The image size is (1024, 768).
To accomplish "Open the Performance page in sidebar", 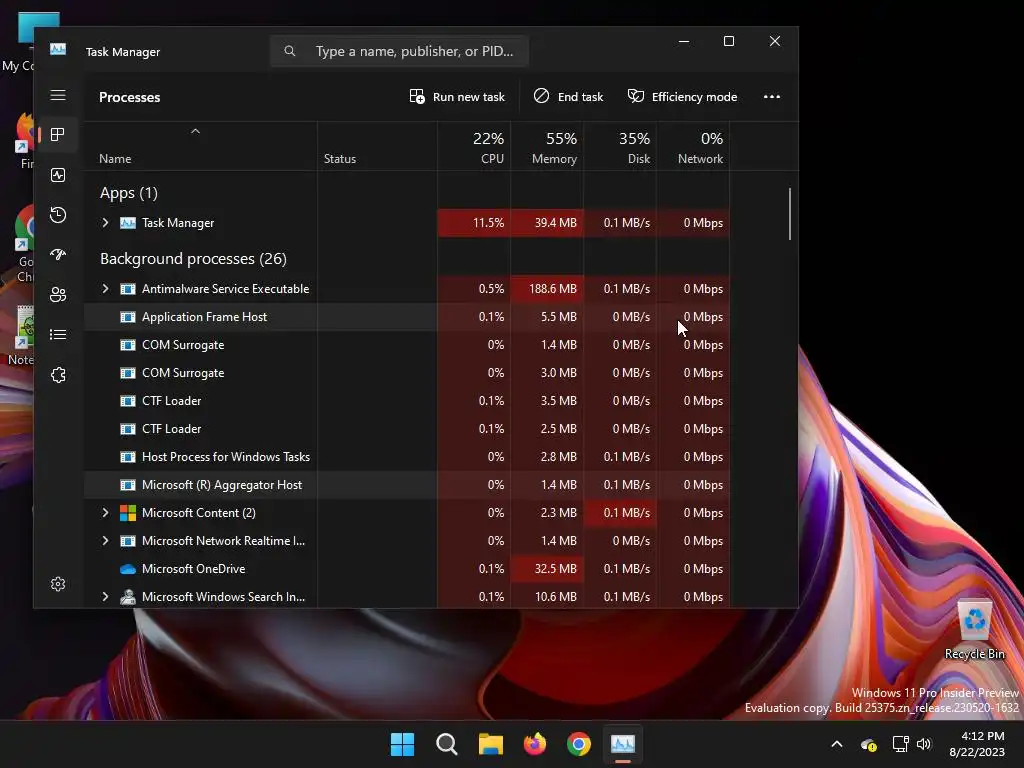I will [58, 175].
